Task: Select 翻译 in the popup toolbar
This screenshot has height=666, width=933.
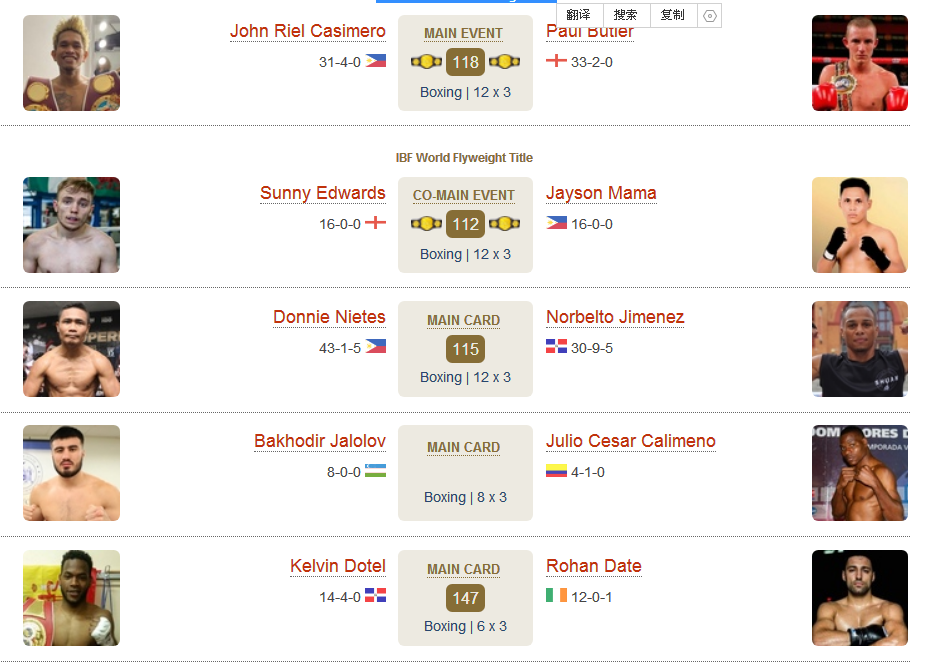Action: (579, 15)
